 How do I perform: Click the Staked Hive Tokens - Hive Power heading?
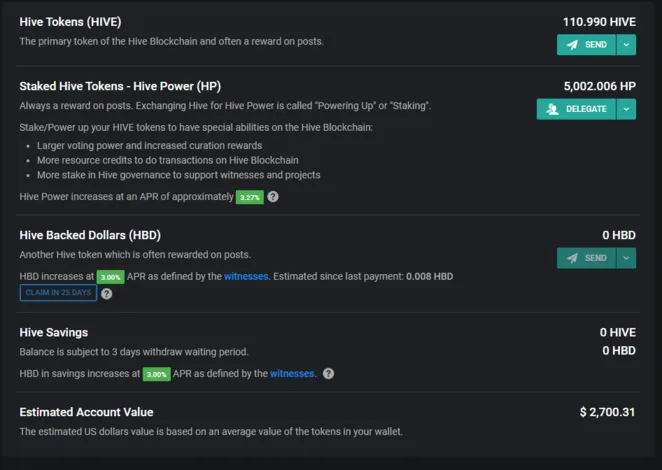120,86
